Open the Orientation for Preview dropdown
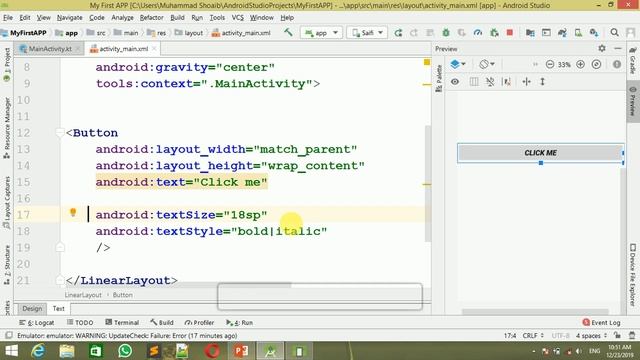 (x=487, y=64)
